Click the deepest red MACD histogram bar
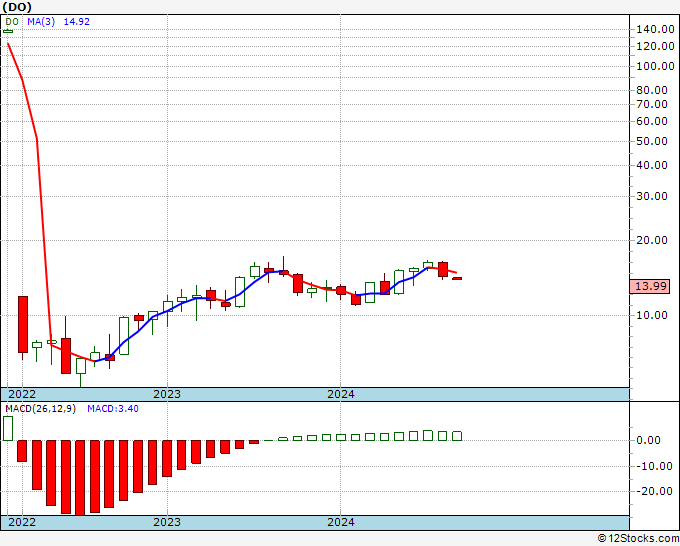Screen dimensions: 680x546 pos(80,478)
